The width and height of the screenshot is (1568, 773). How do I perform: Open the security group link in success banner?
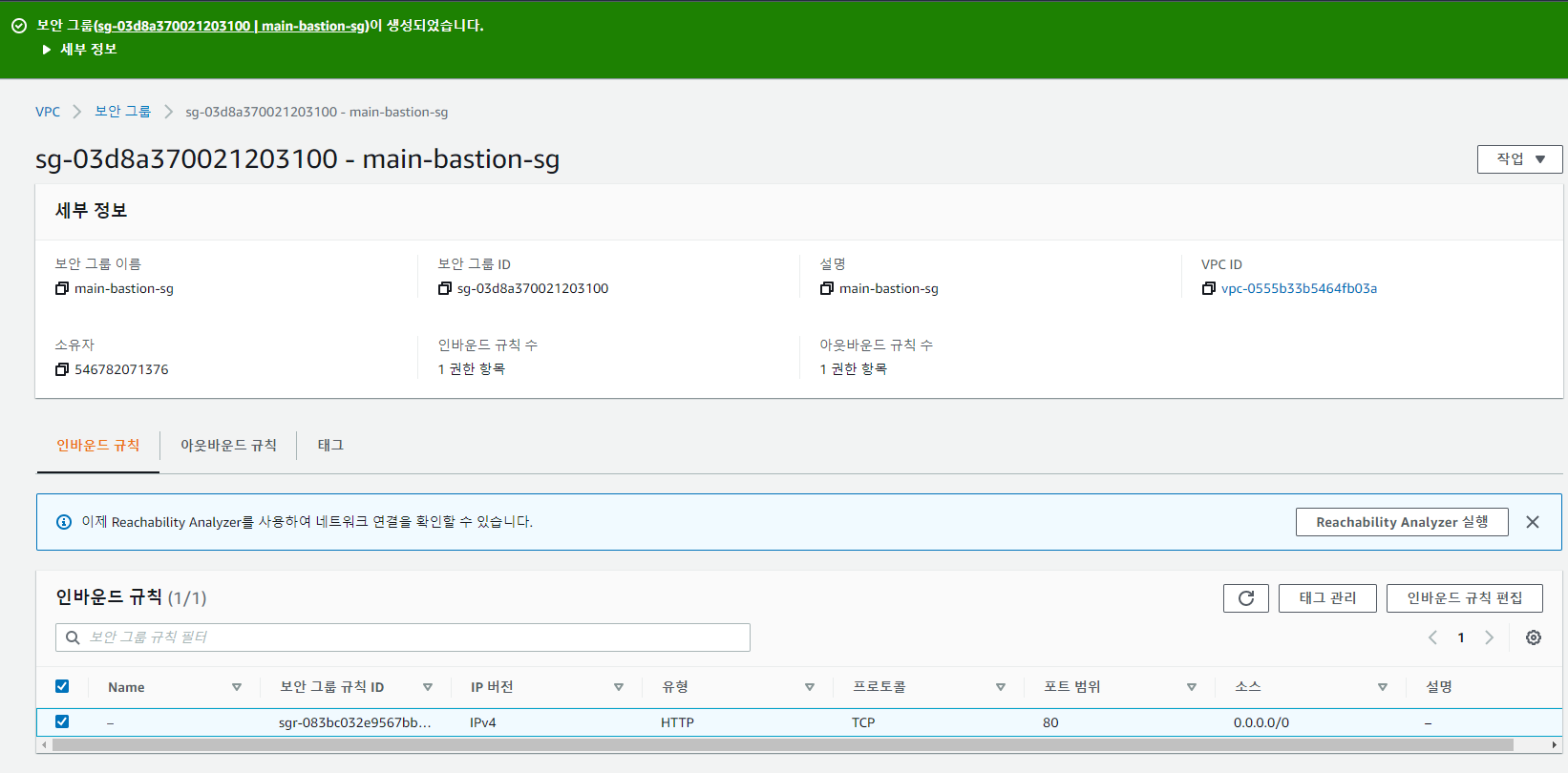230,26
